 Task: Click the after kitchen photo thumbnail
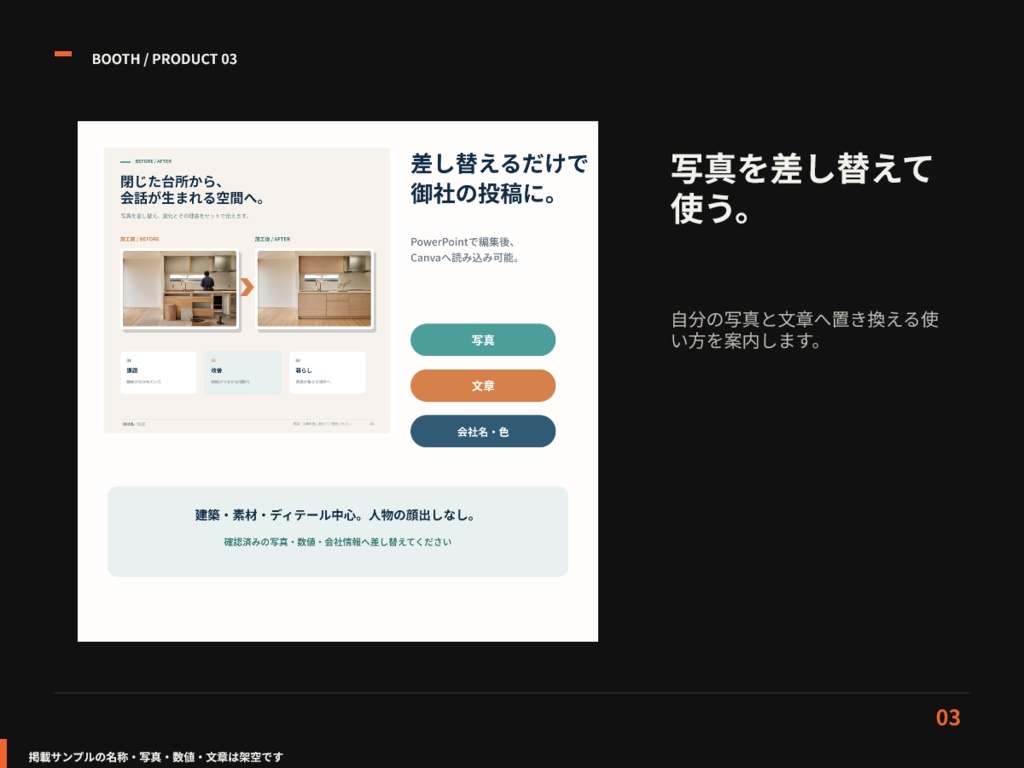[x=314, y=289]
